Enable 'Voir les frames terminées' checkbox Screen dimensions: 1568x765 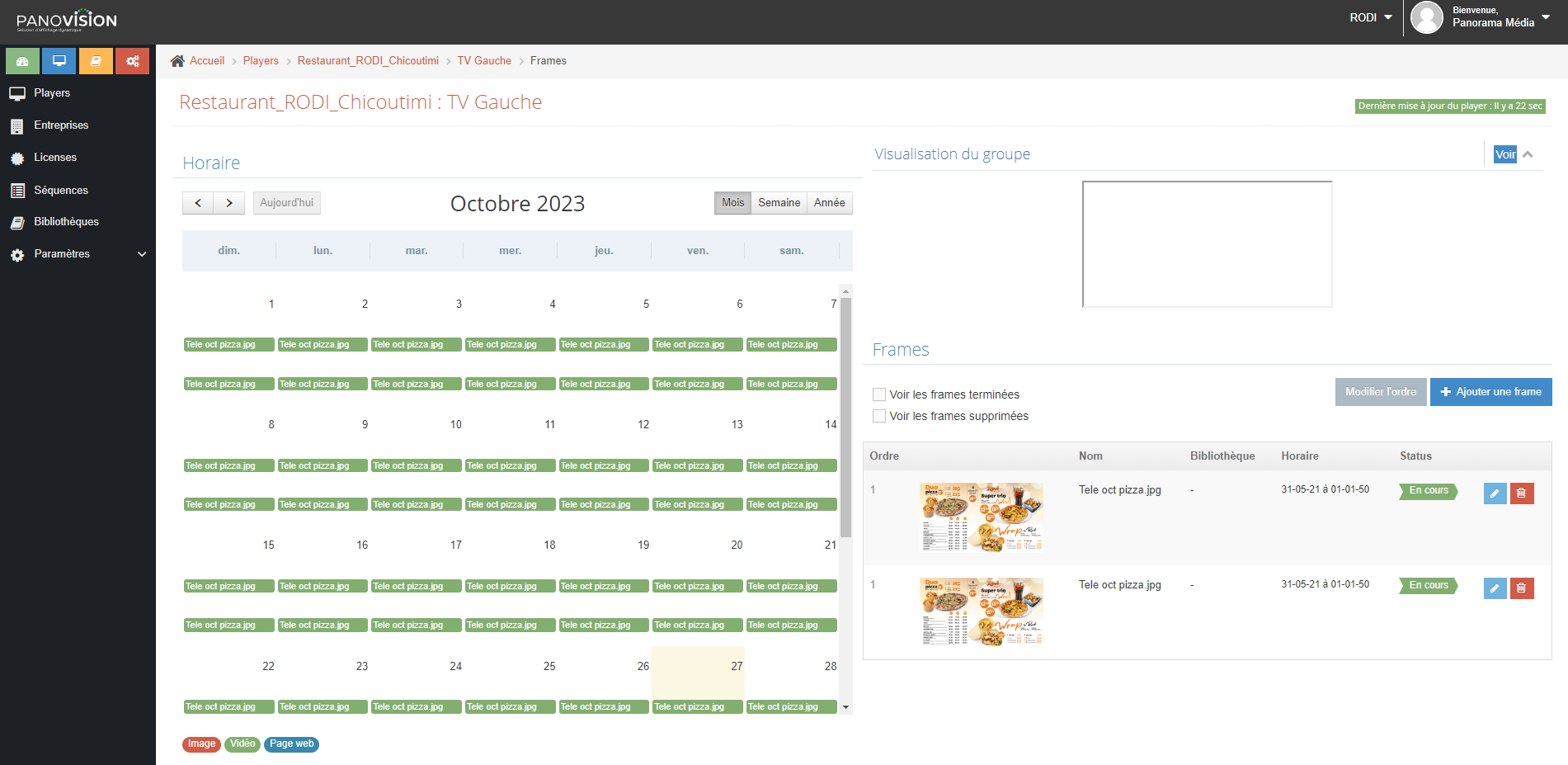879,394
